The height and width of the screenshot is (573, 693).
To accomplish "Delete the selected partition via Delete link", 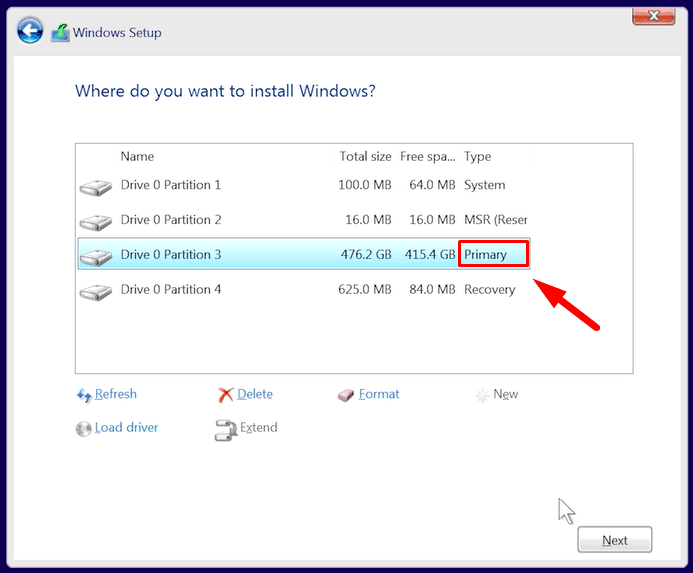I will coord(255,394).
